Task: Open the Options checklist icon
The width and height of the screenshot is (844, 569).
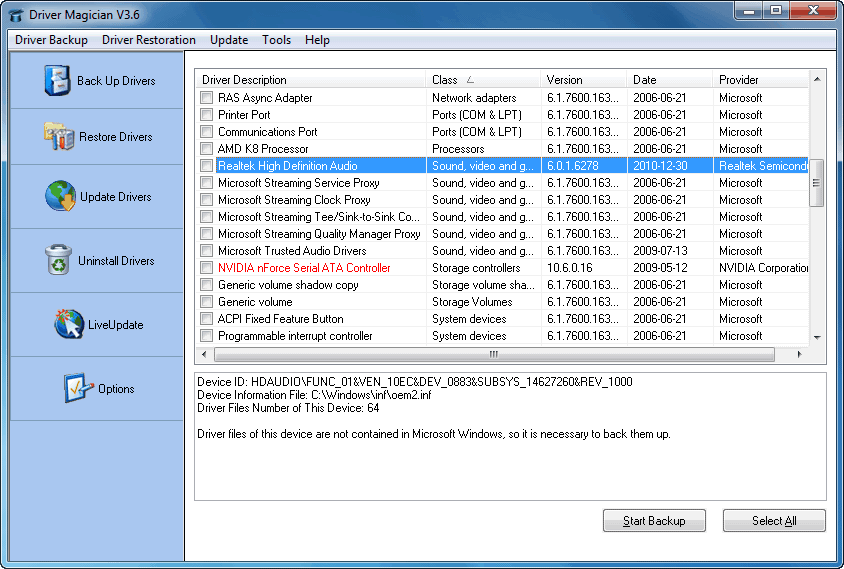Action: (x=78, y=389)
